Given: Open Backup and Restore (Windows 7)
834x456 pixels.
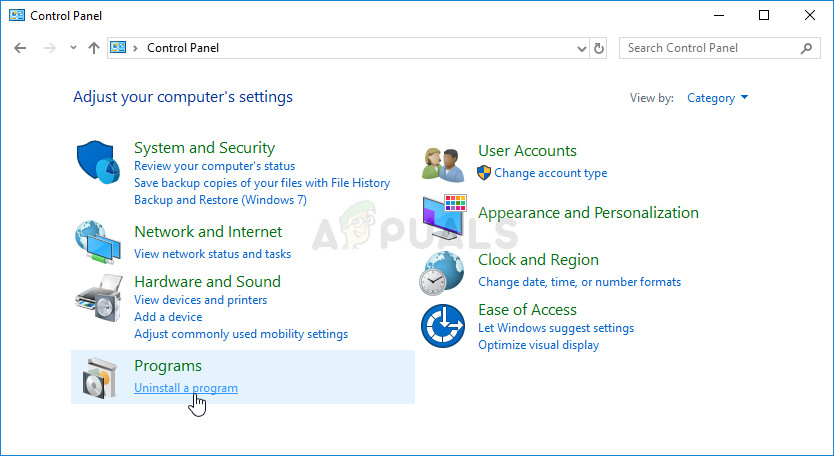Looking at the screenshot, I should pos(220,200).
